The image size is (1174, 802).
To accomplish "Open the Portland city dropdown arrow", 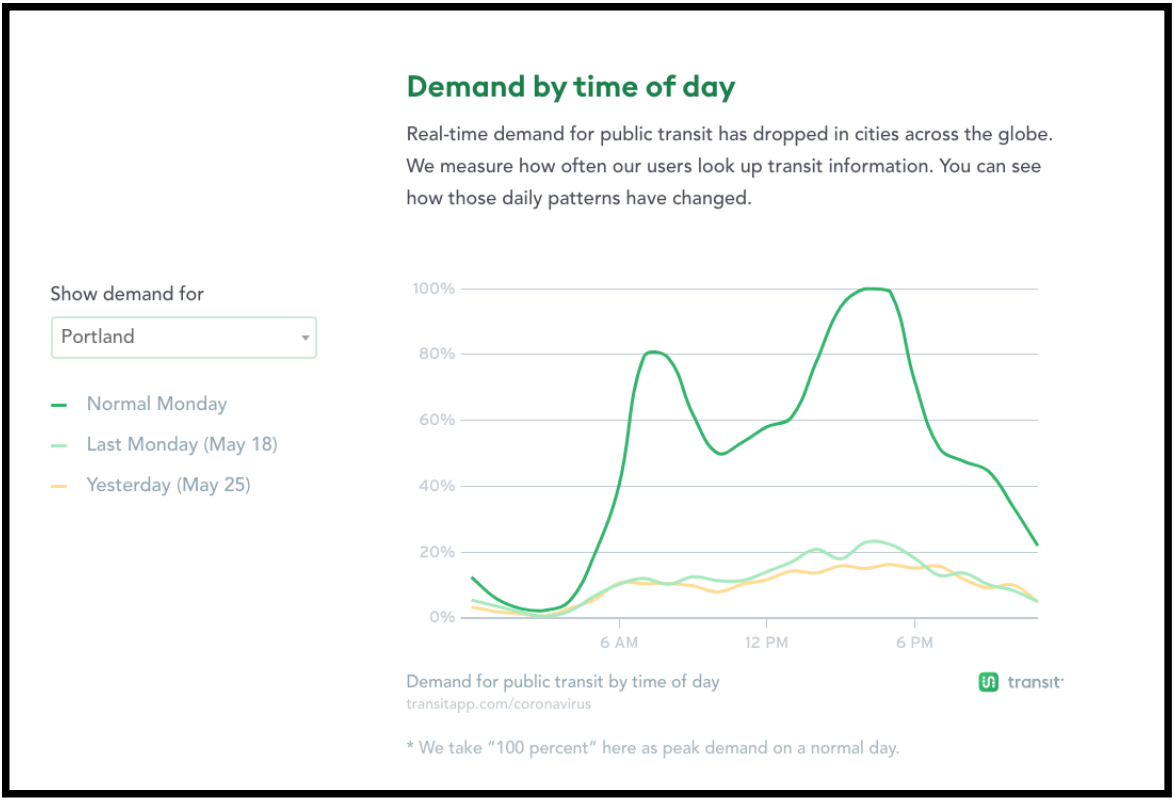I will (x=305, y=338).
